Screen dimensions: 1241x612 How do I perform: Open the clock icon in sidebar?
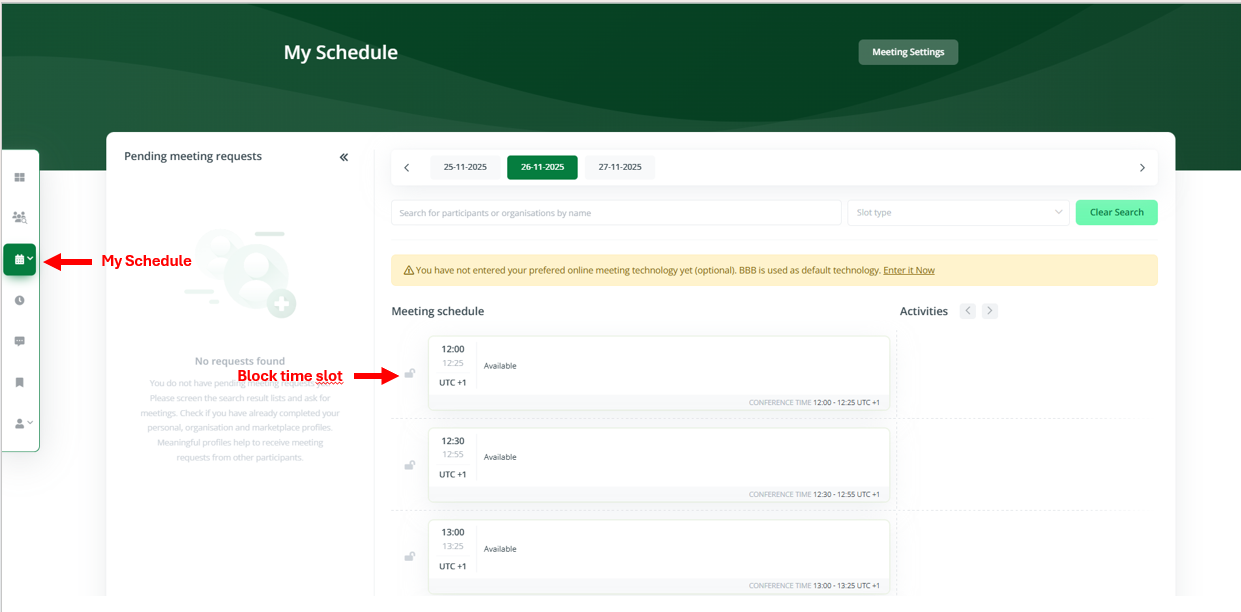20,300
